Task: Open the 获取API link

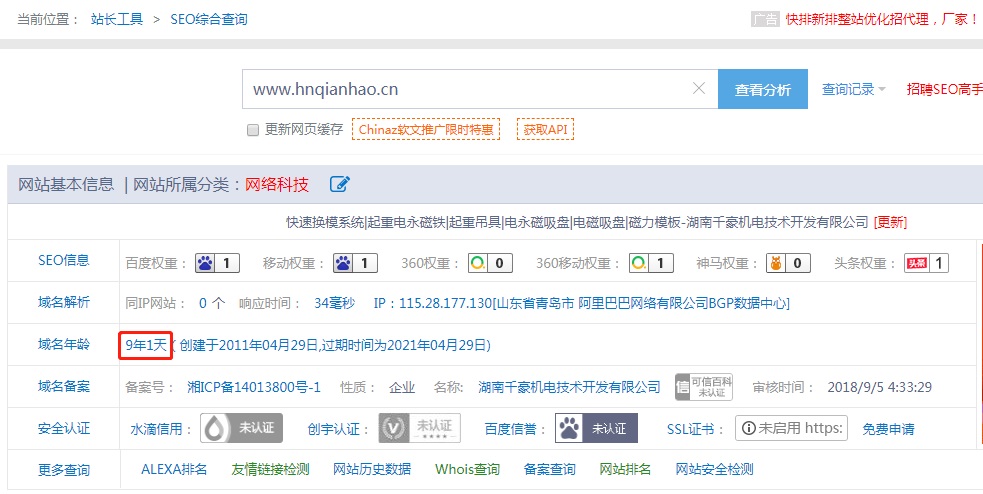Action: click(x=545, y=130)
